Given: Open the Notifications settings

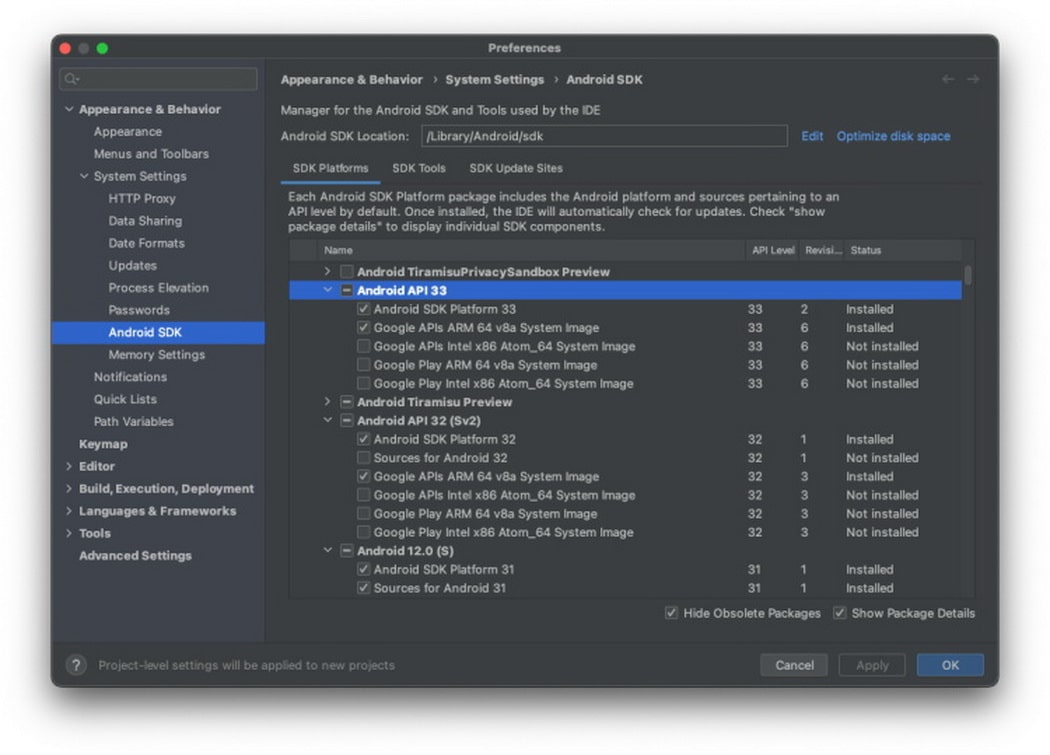Looking at the screenshot, I should pos(131,376).
